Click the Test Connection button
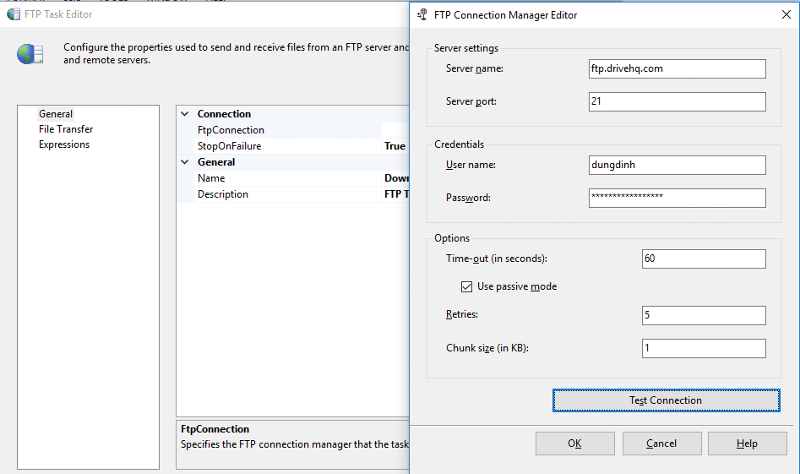Viewport: 800px width, 474px height. click(x=666, y=401)
